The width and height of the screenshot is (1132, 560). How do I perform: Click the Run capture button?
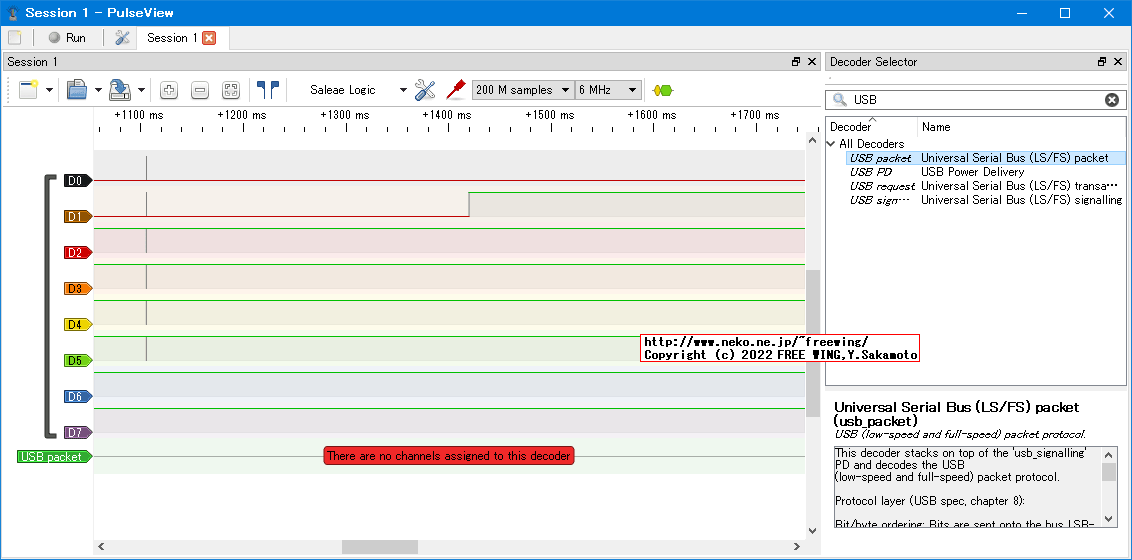tap(67, 38)
